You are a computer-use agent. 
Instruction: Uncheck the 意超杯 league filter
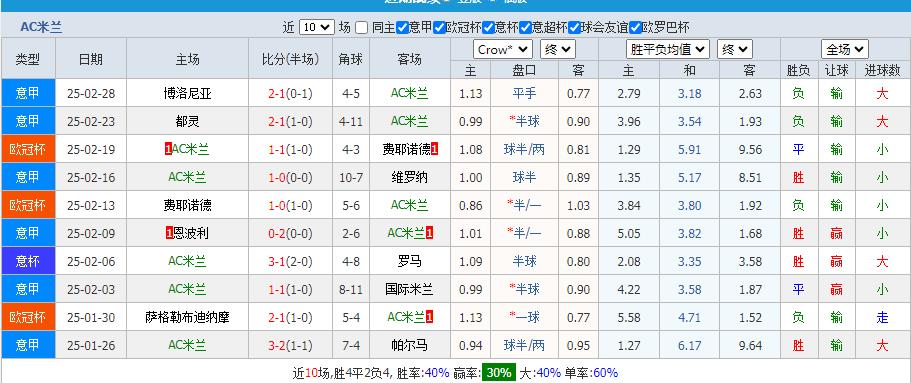(x=525, y=27)
